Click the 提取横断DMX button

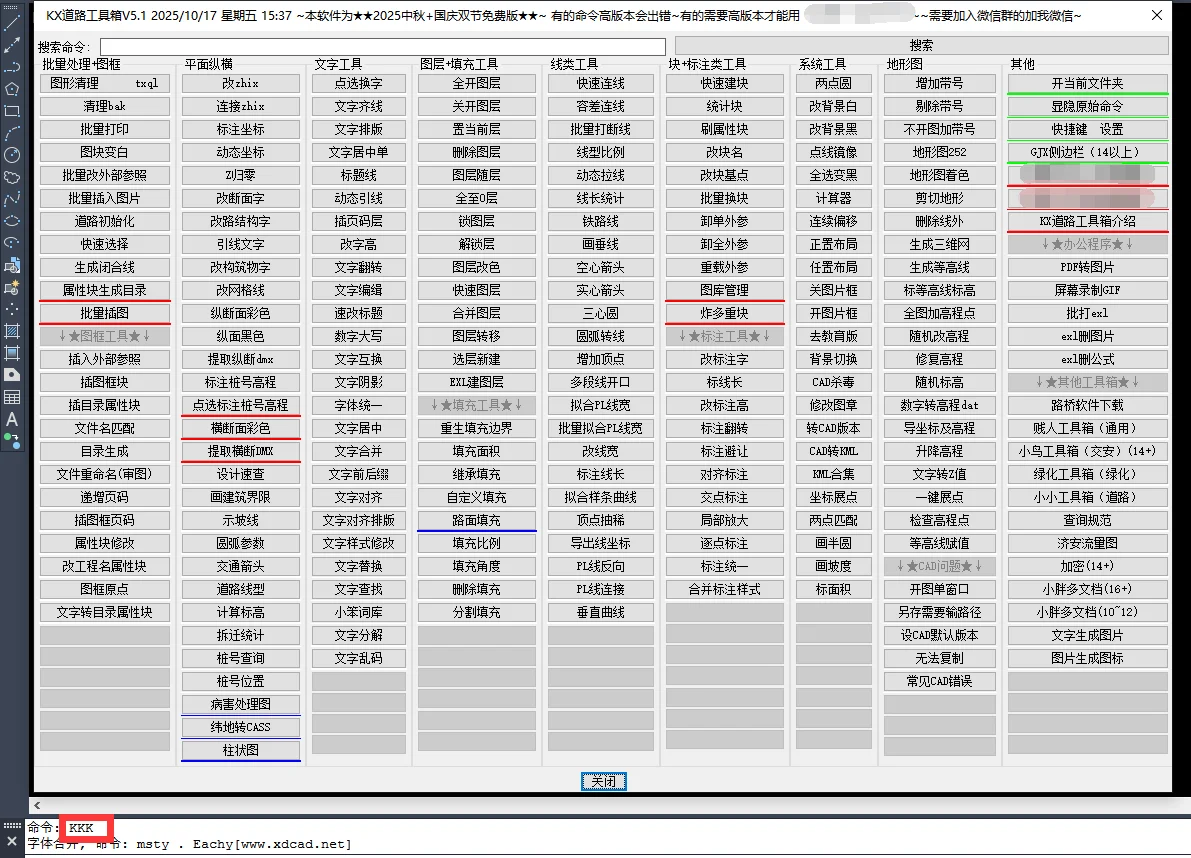(241, 452)
